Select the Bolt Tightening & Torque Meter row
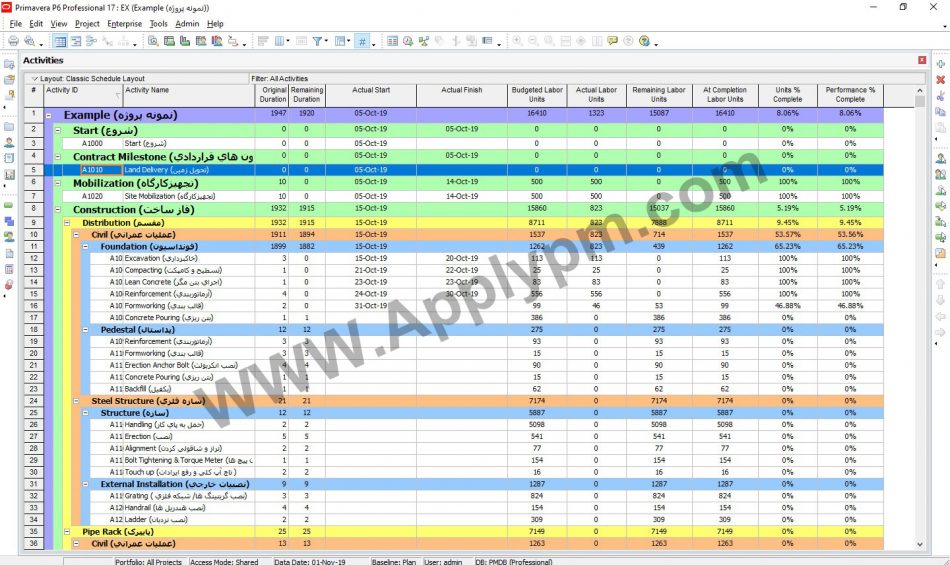The height and width of the screenshot is (565, 950). (463, 460)
